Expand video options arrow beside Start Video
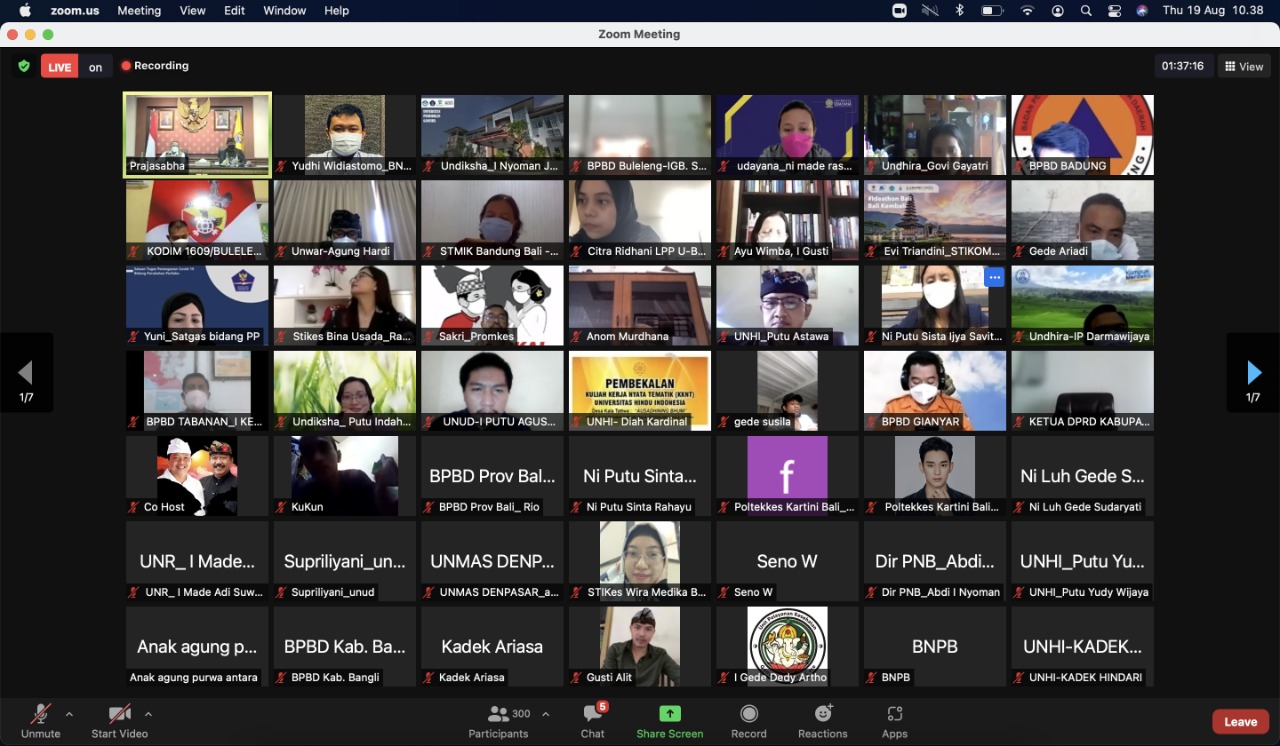The height and width of the screenshot is (746, 1280). pos(148,714)
